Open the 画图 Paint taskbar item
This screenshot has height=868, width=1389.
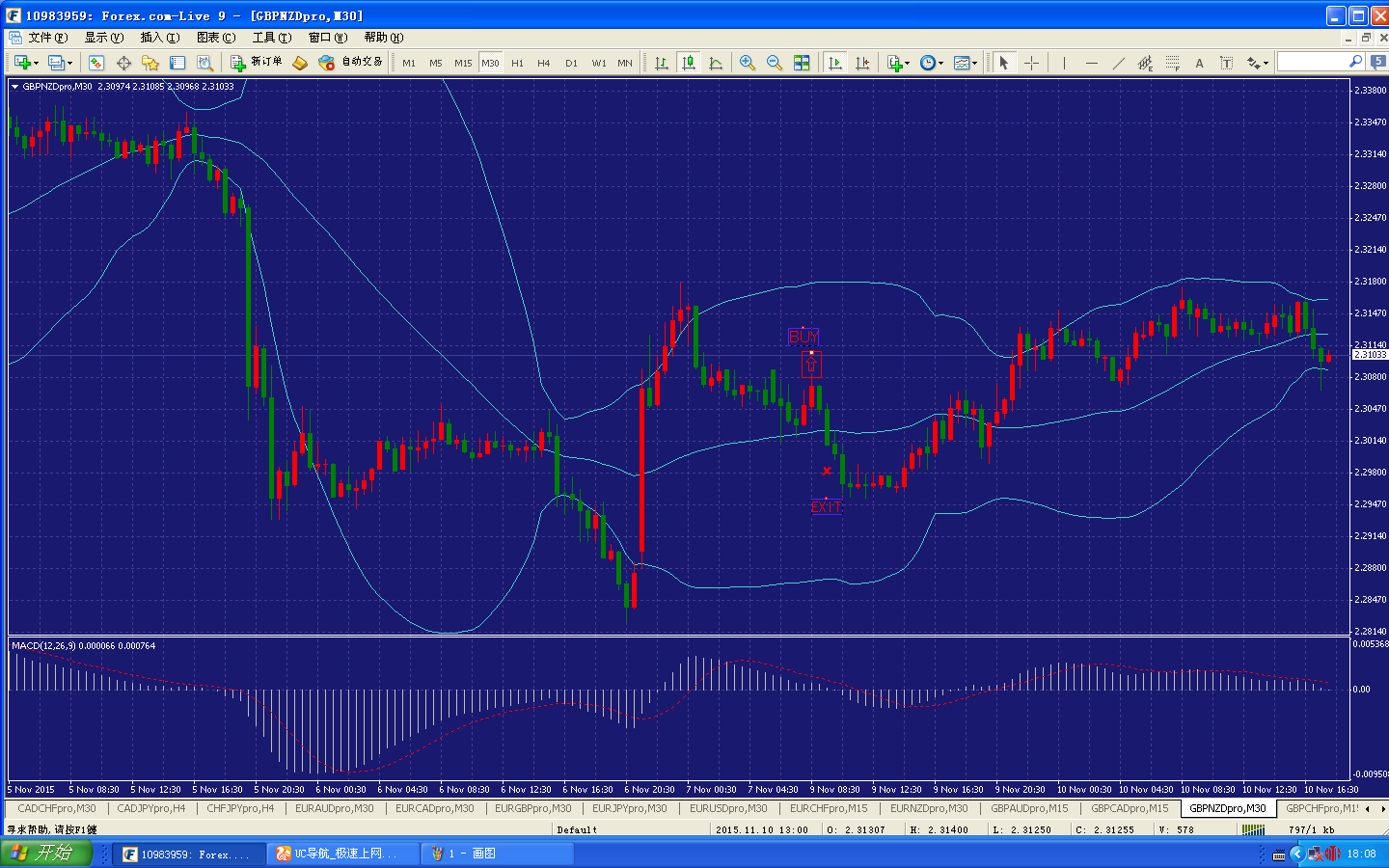coord(498,854)
